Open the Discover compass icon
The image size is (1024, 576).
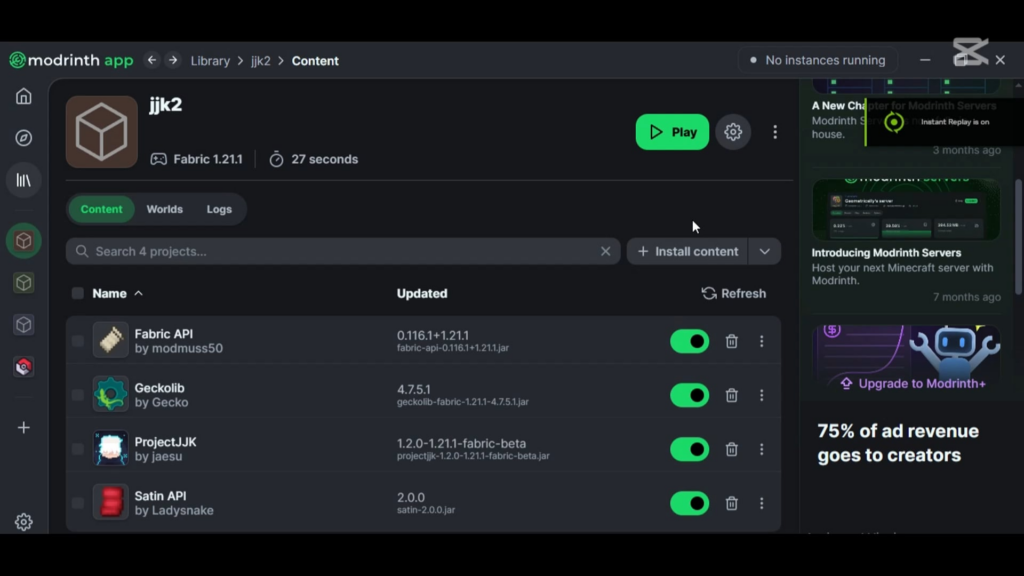coord(24,138)
